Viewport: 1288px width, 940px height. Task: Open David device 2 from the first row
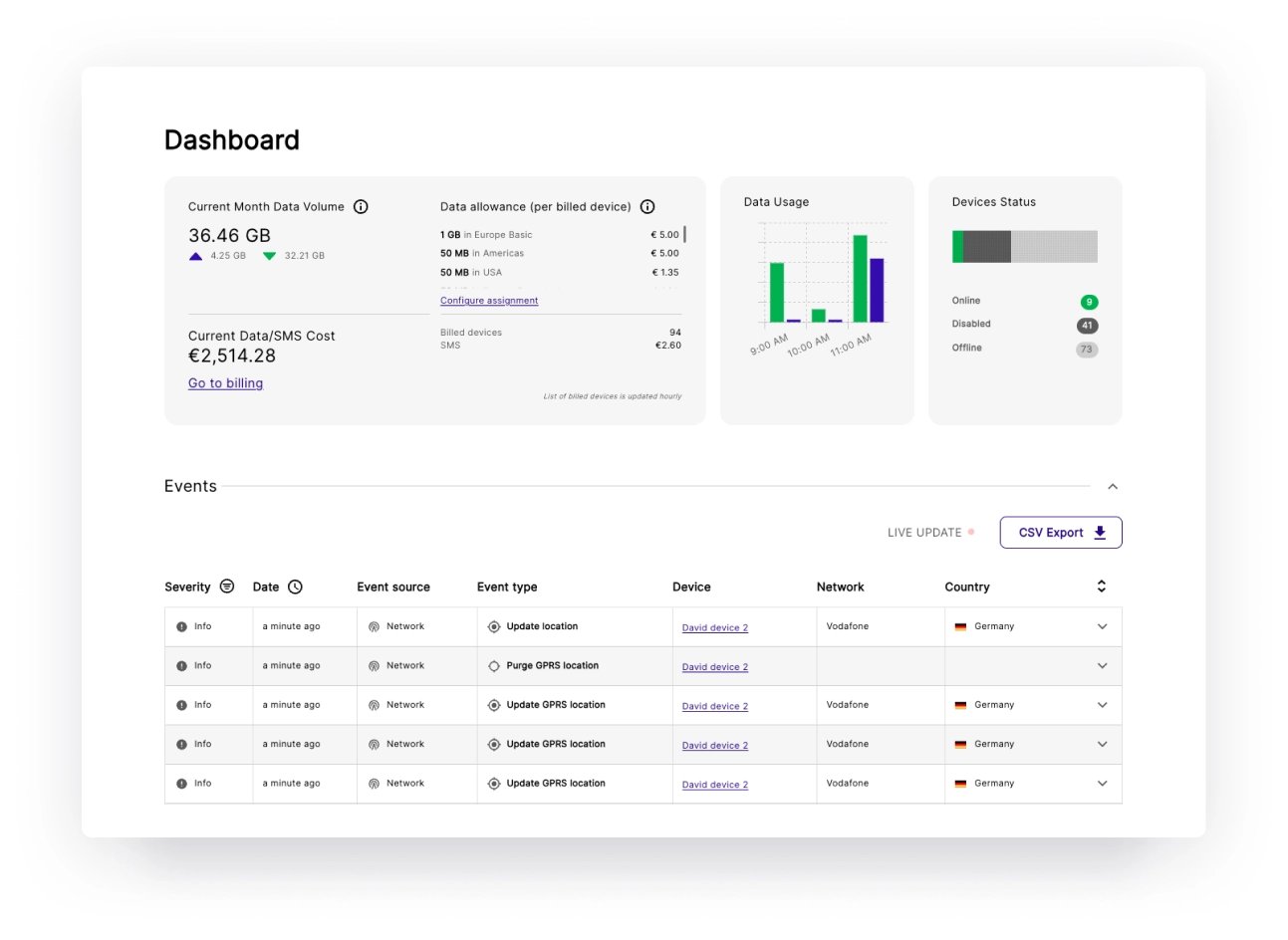click(x=714, y=627)
